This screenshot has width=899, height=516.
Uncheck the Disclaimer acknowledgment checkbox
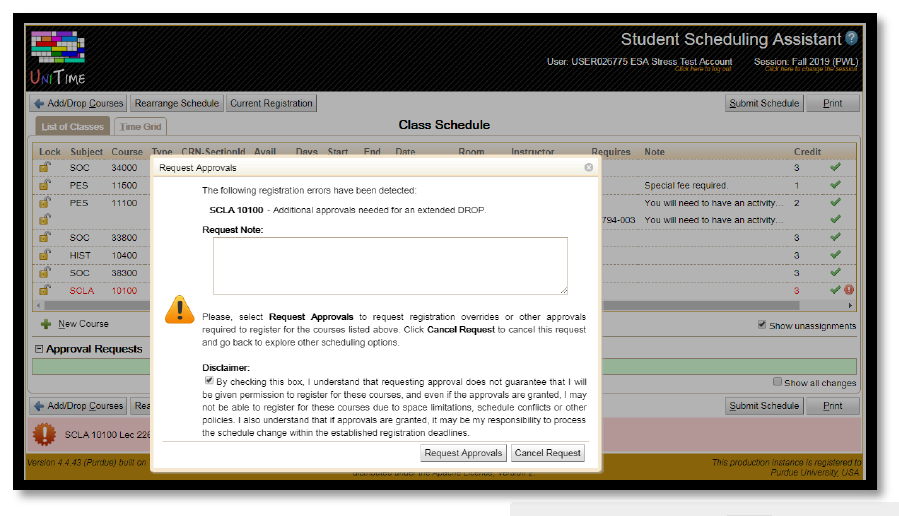(209, 381)
